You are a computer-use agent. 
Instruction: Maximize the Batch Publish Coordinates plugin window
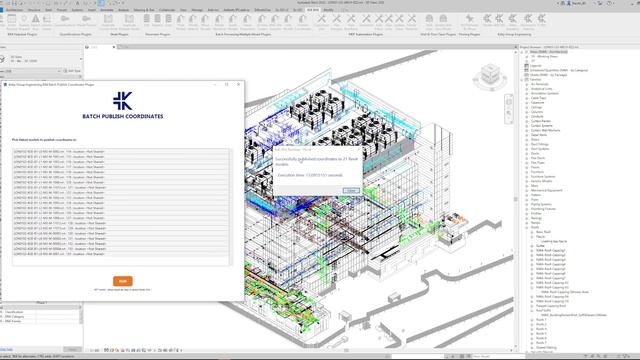tap(227, 84)
